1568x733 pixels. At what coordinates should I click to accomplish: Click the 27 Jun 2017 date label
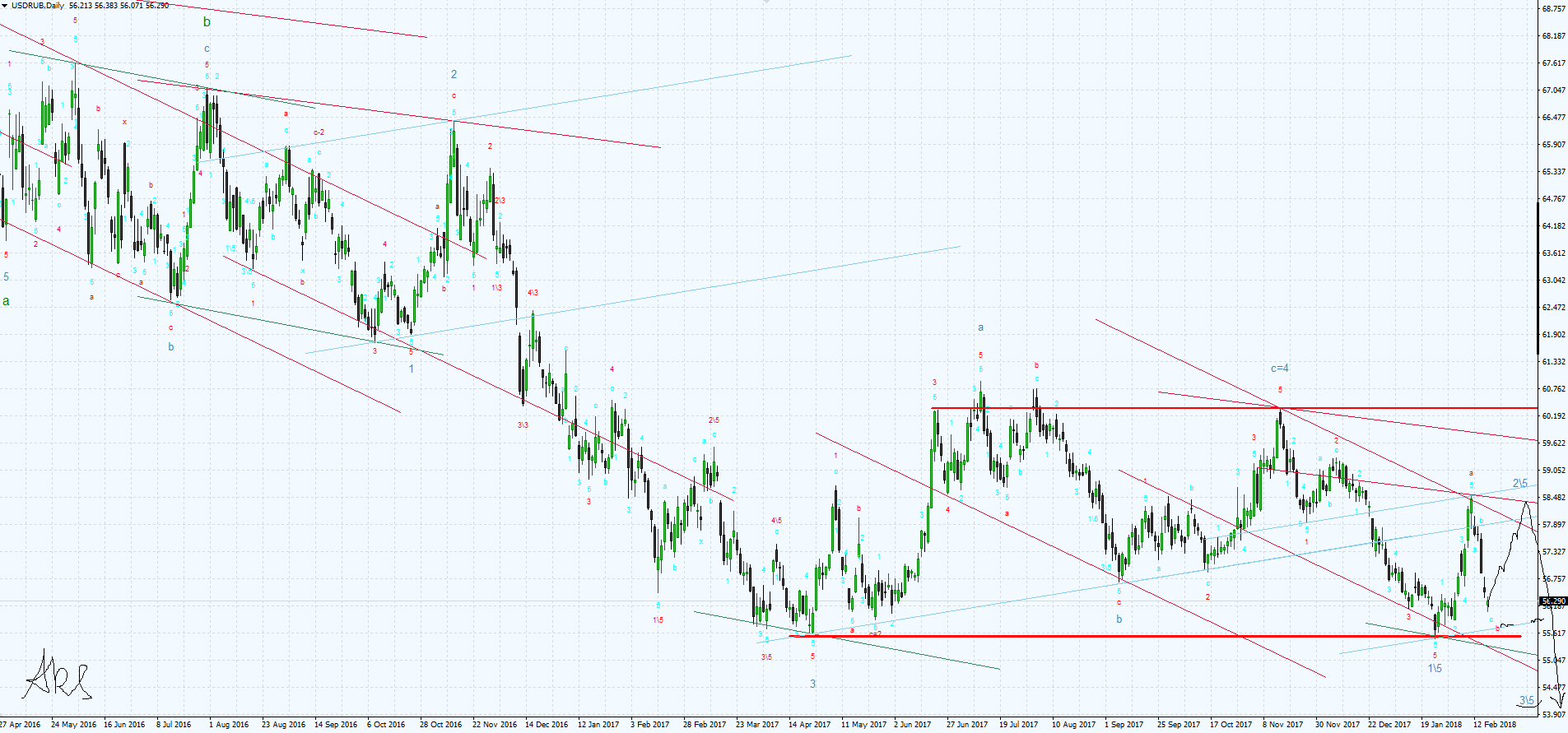point(967,725)
